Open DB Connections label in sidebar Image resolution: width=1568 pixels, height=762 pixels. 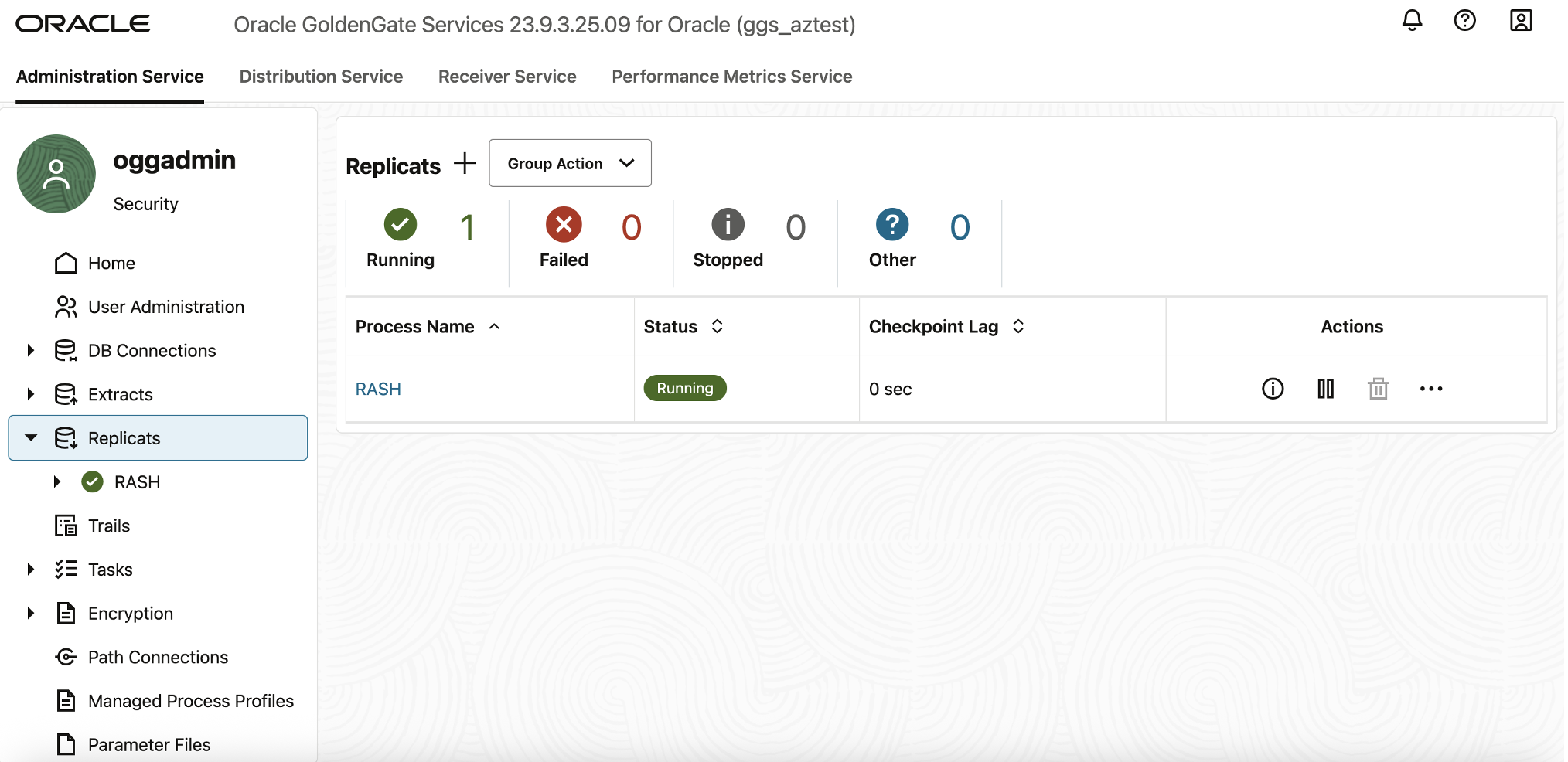point(152,351)
